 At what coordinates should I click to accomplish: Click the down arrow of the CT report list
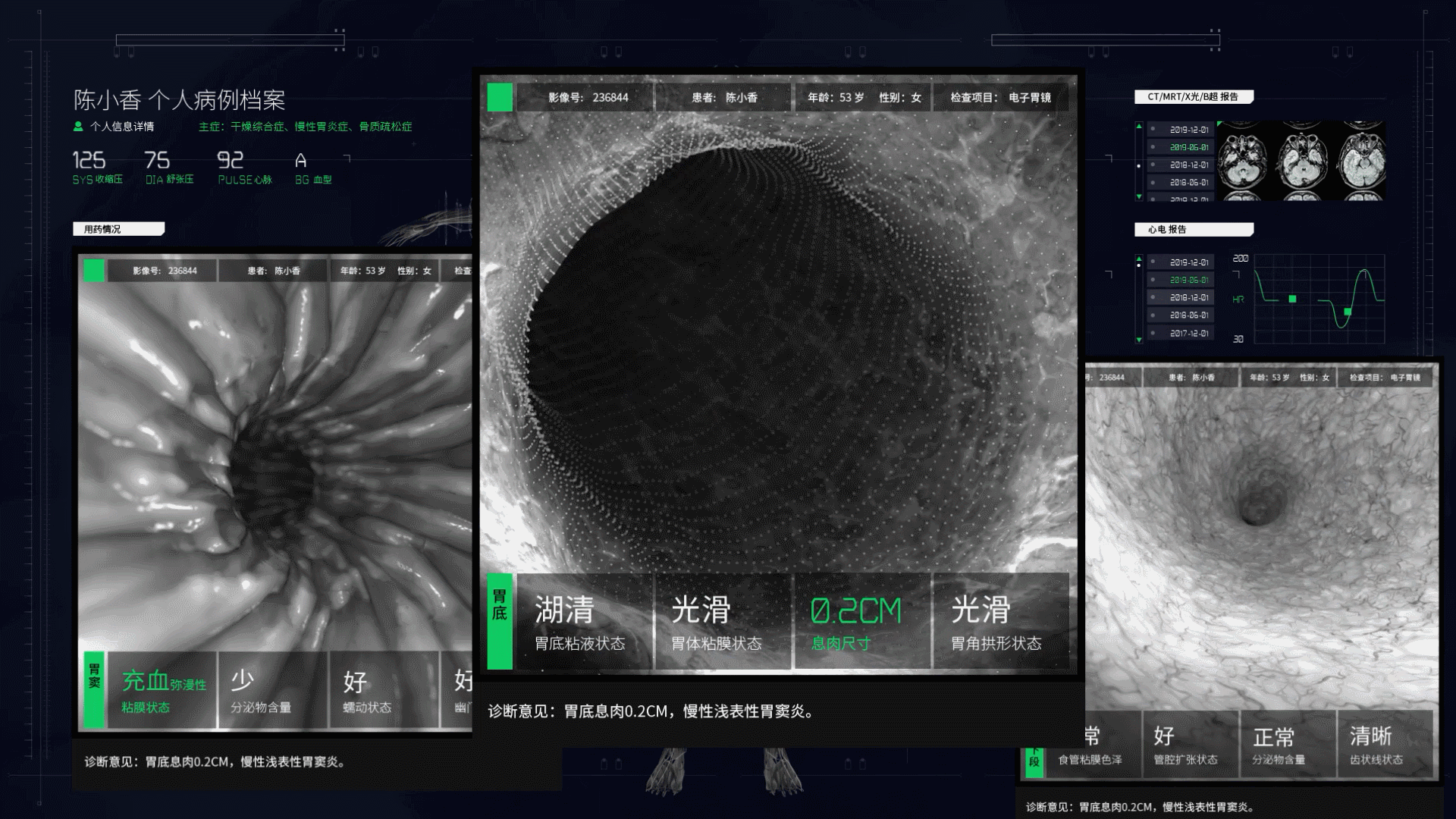[1138, 196]
